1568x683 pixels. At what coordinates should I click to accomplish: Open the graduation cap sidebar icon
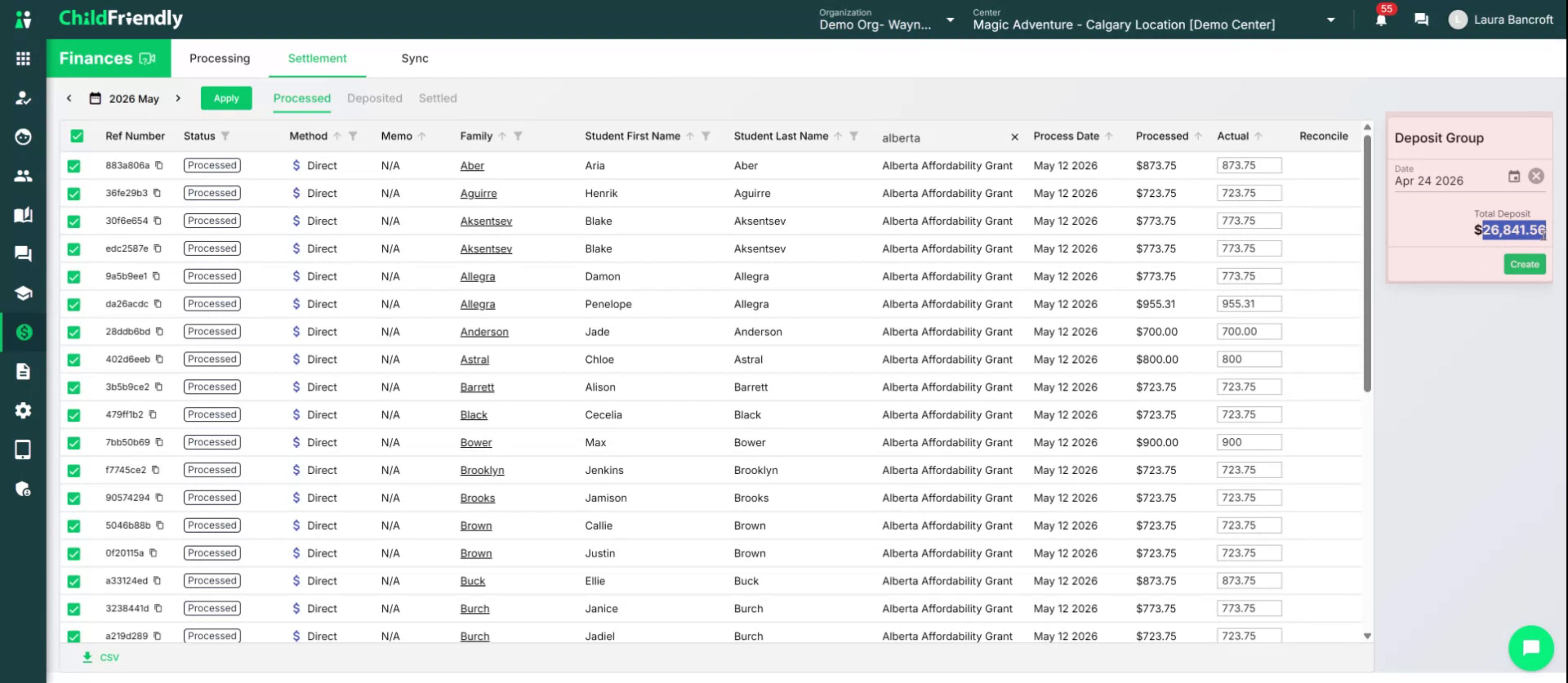click(x=23, y=293)
